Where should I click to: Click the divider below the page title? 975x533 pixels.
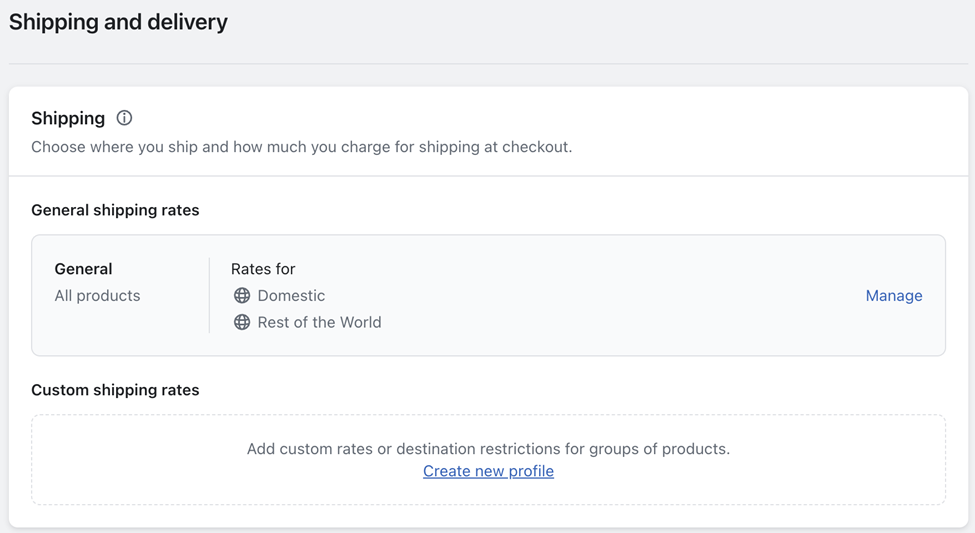click(488, 63)
